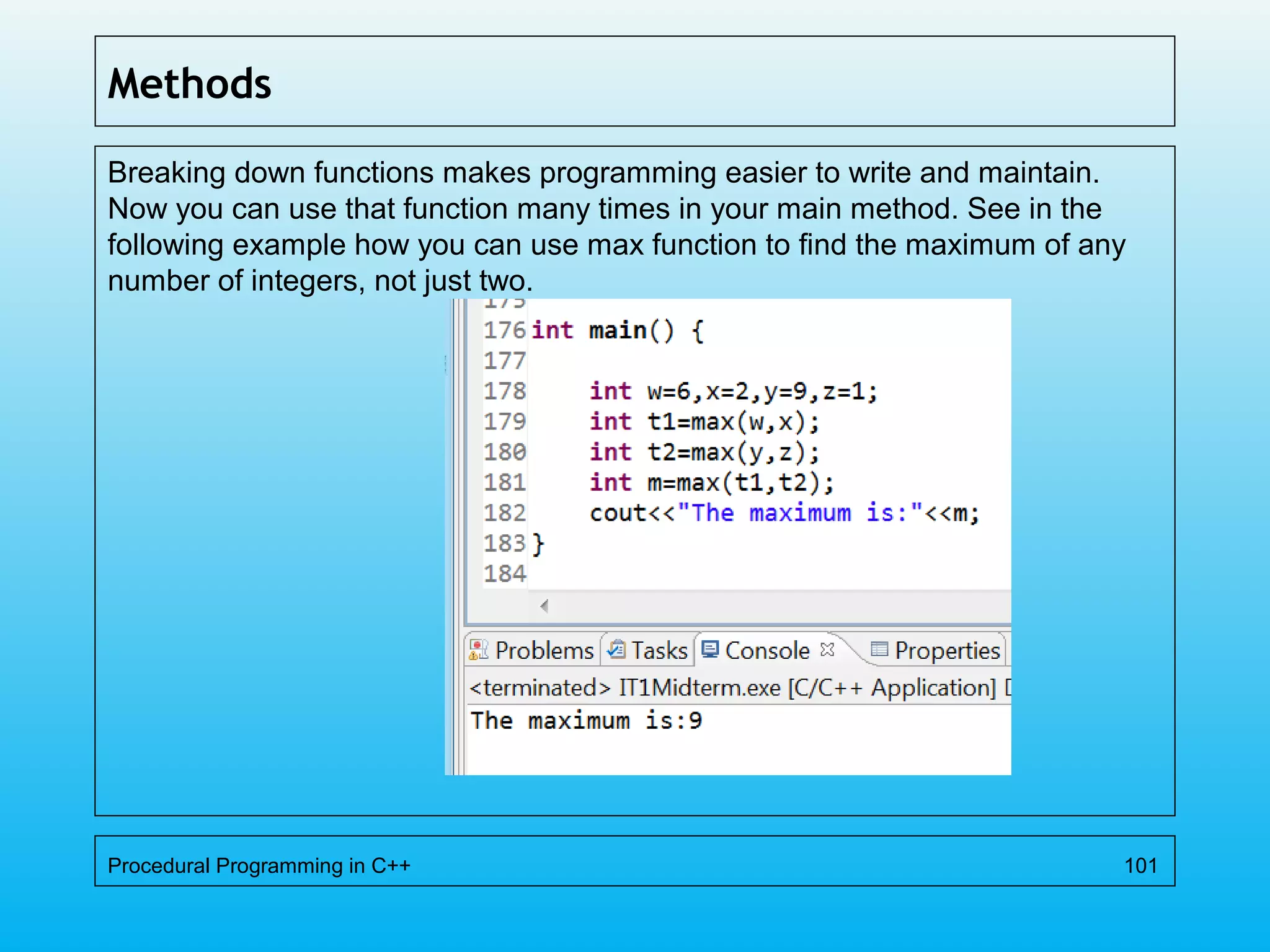The width and height of the screenshot is (1270, 952).
Task: Click the 'int t2=max(y,z);' line
Action: [704, 452]
